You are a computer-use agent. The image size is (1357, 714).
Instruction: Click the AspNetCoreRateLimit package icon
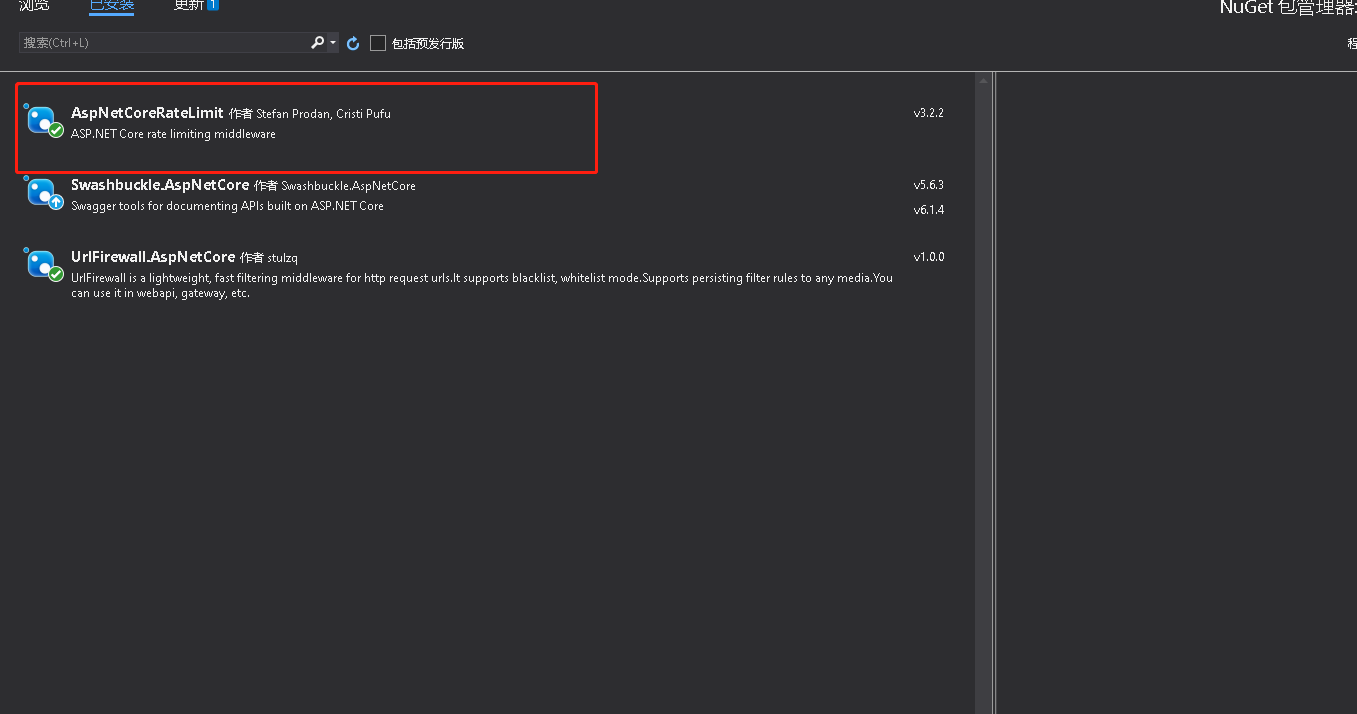pyautogui.click(x=43, y=121)
